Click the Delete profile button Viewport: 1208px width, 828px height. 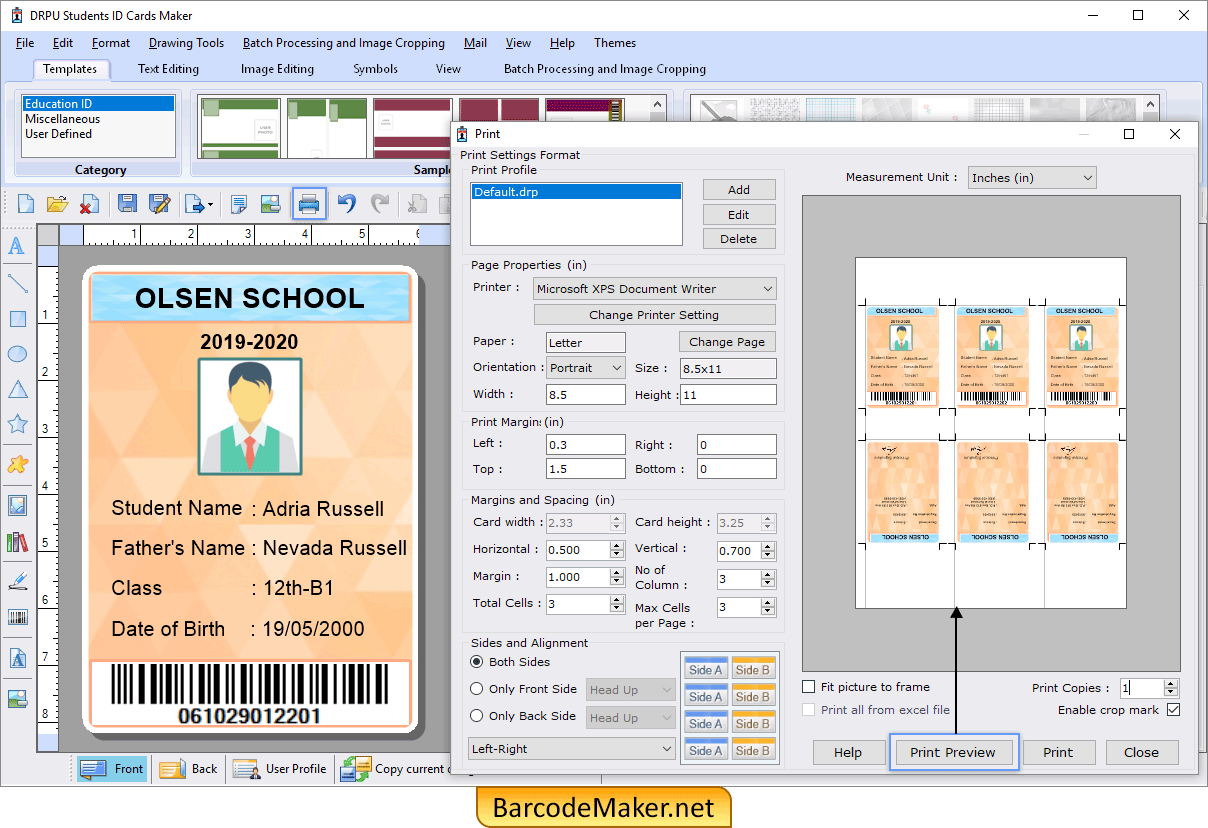(739, 239)
